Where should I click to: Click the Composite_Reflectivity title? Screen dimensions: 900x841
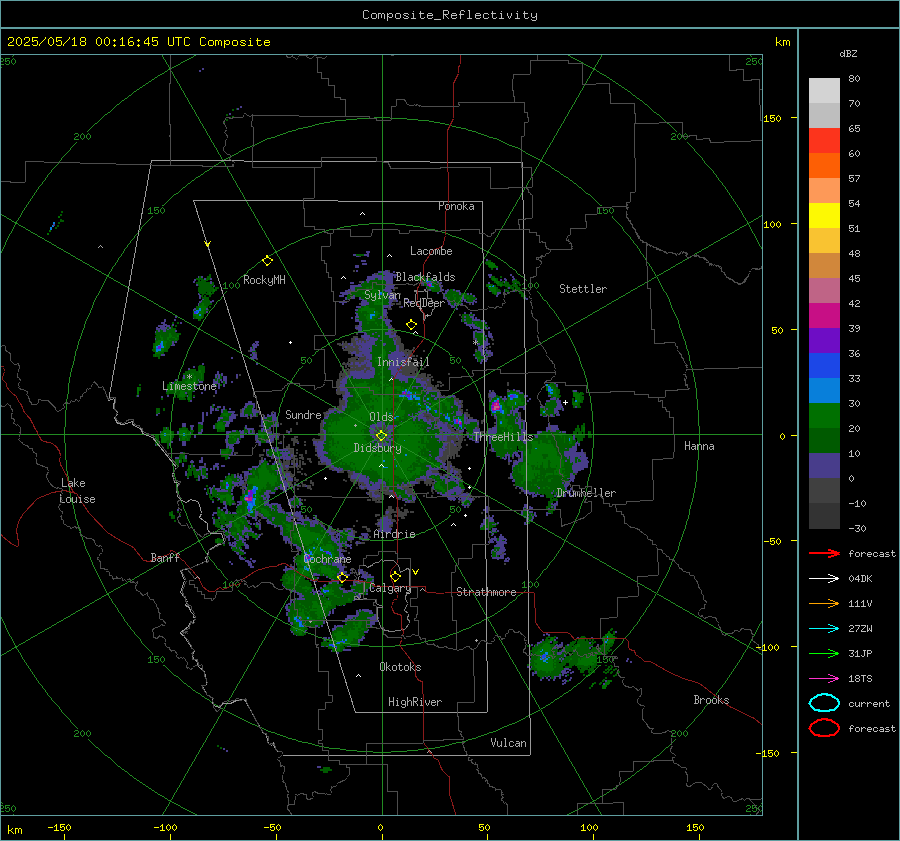coord(450,15)
